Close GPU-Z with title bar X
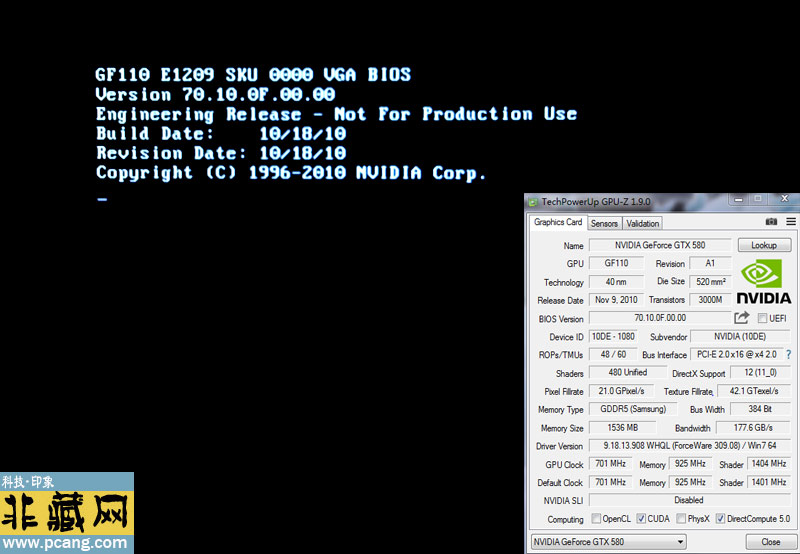The width and height of the screenshot is (800, 554). click(785, 198)
